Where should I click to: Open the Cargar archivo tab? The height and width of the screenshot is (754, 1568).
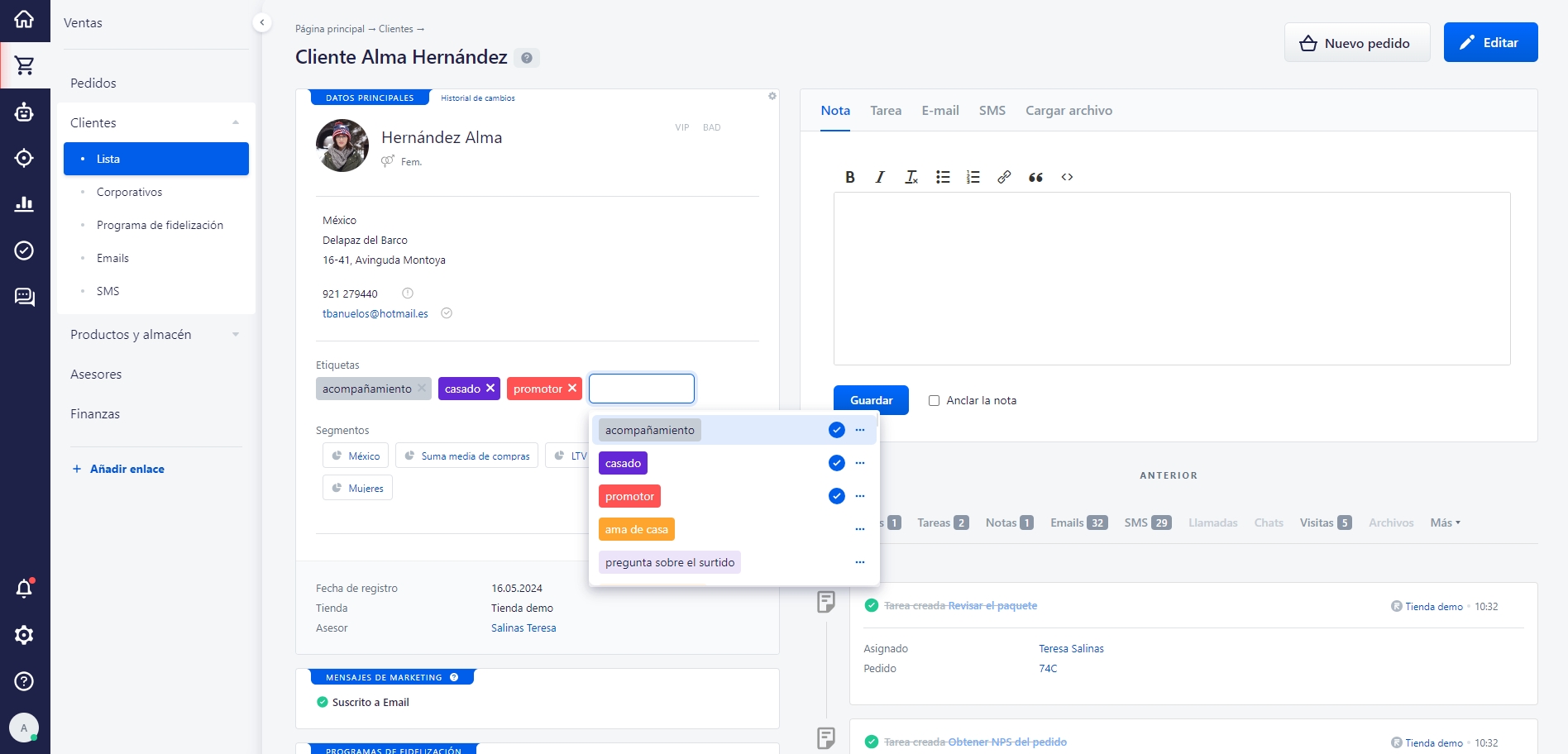(1068, 110)
